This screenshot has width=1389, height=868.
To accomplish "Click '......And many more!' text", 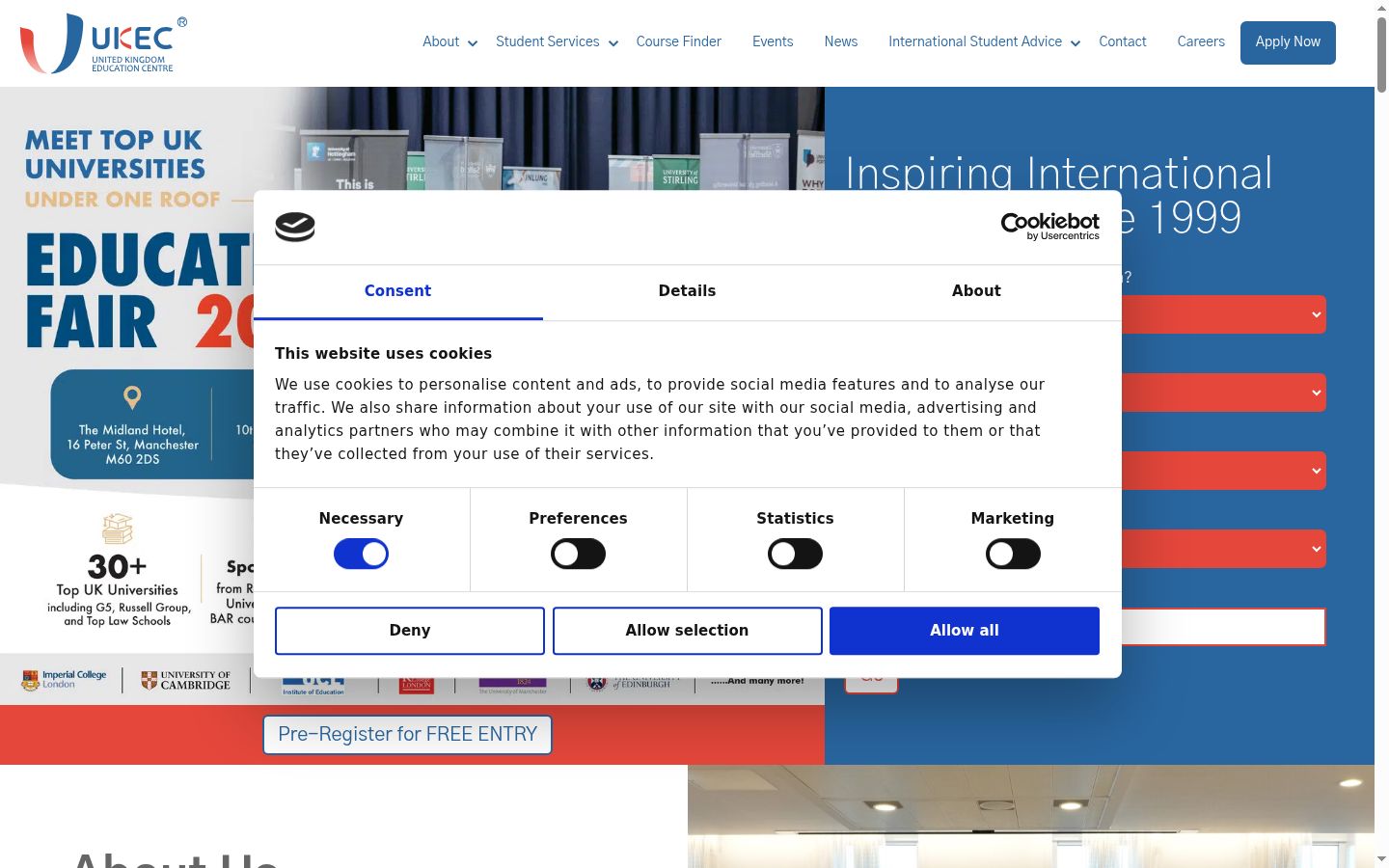I will coord(757,681).
